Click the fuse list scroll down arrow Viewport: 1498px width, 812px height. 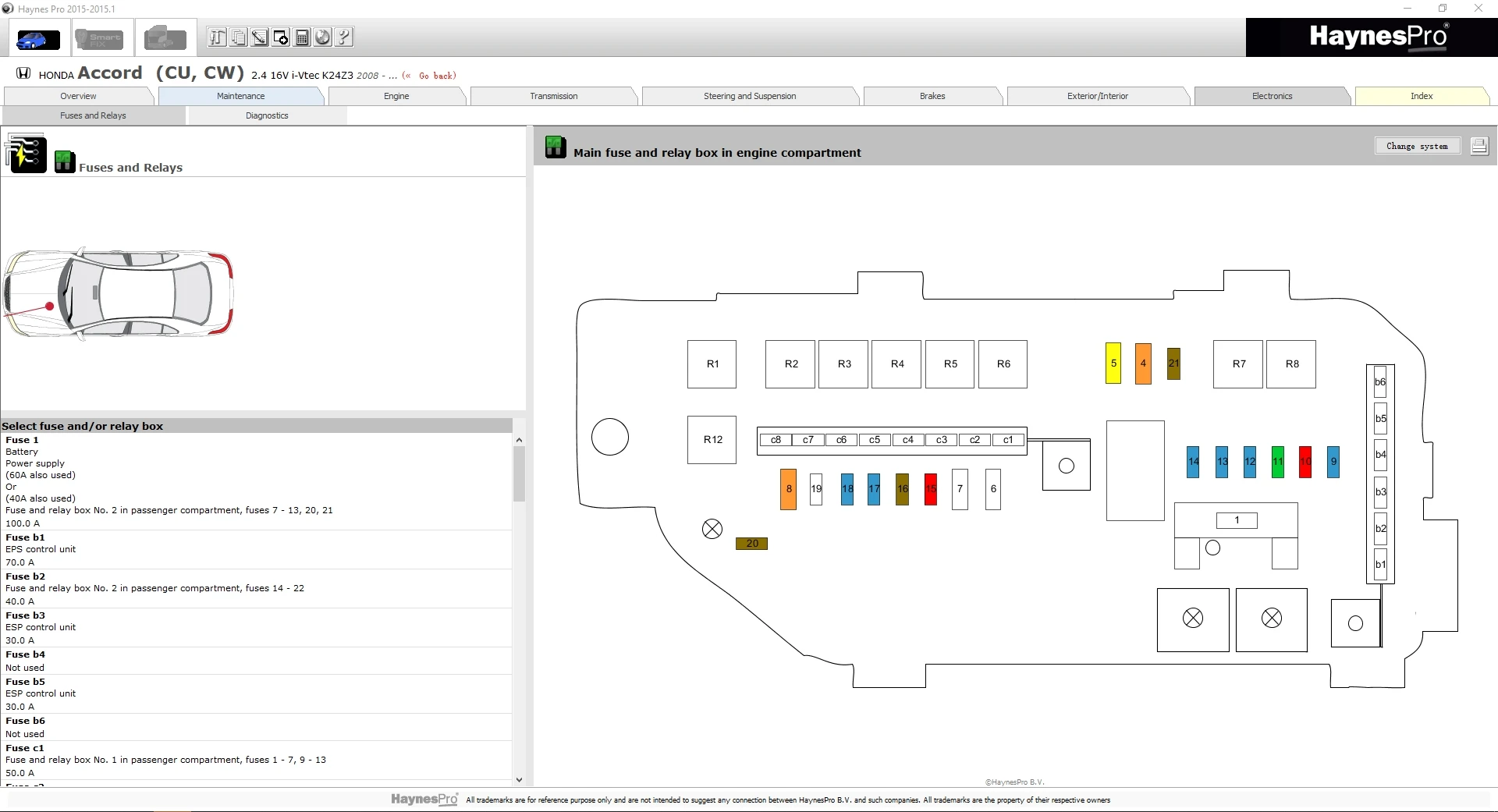point(519,779)
